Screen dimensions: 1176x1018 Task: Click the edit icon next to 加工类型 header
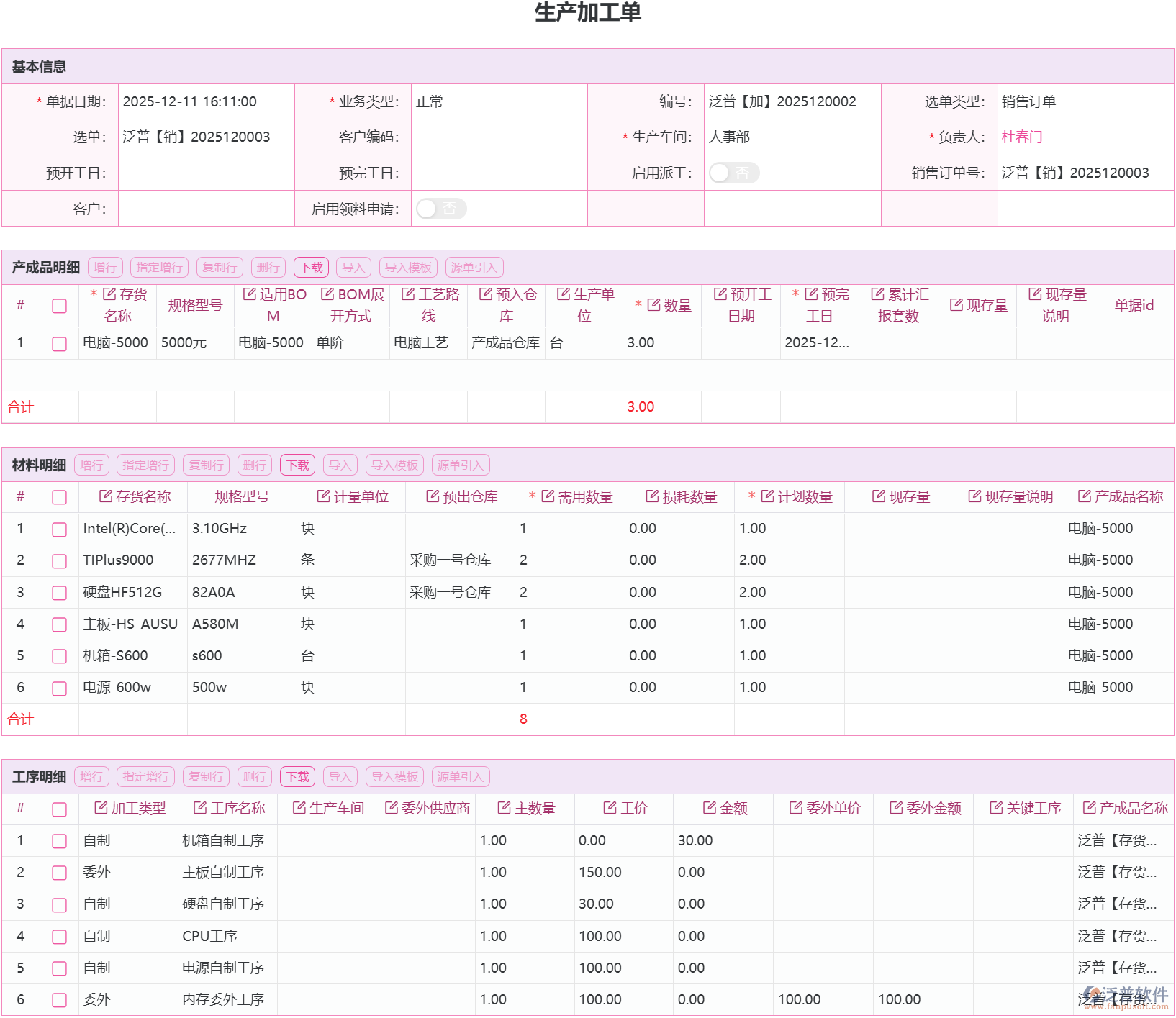click(x=101, y=808)
